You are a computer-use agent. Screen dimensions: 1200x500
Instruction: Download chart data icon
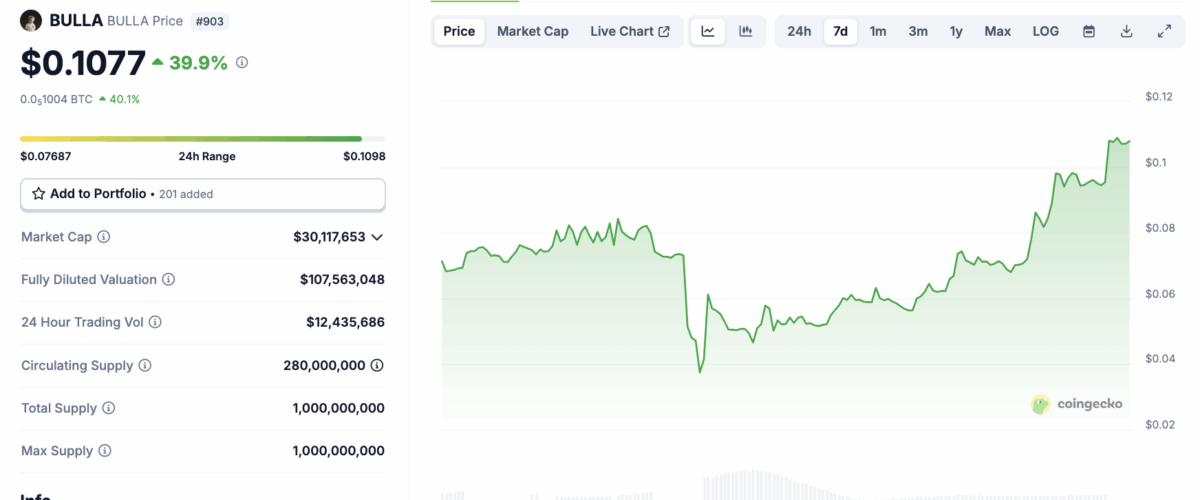1126,31
